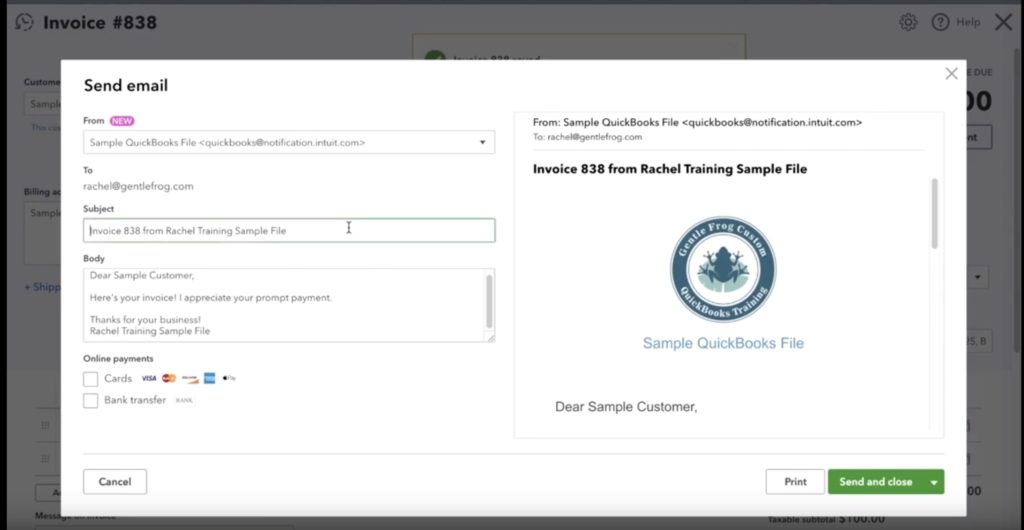Click the email preview scrollbar
Viewport: 1024px width, 530px height.
point(935,214)
